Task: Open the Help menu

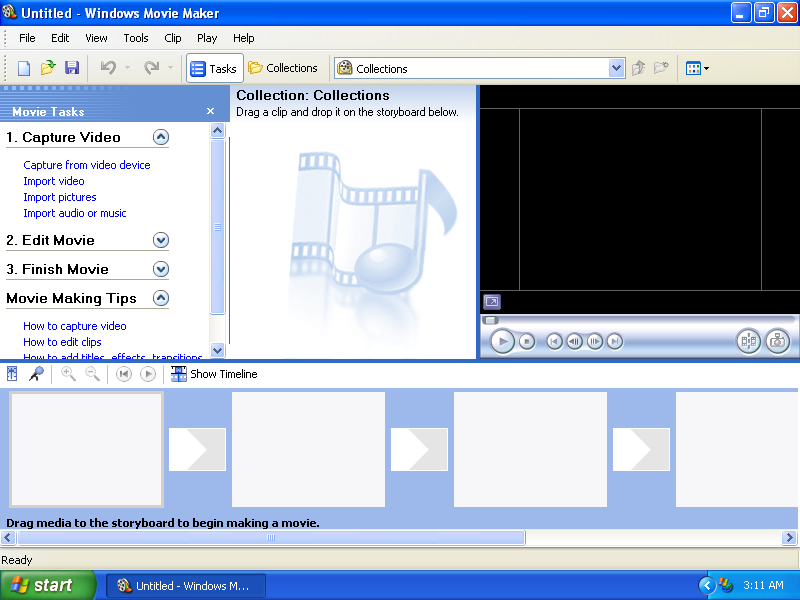Action: click(243, 38)
